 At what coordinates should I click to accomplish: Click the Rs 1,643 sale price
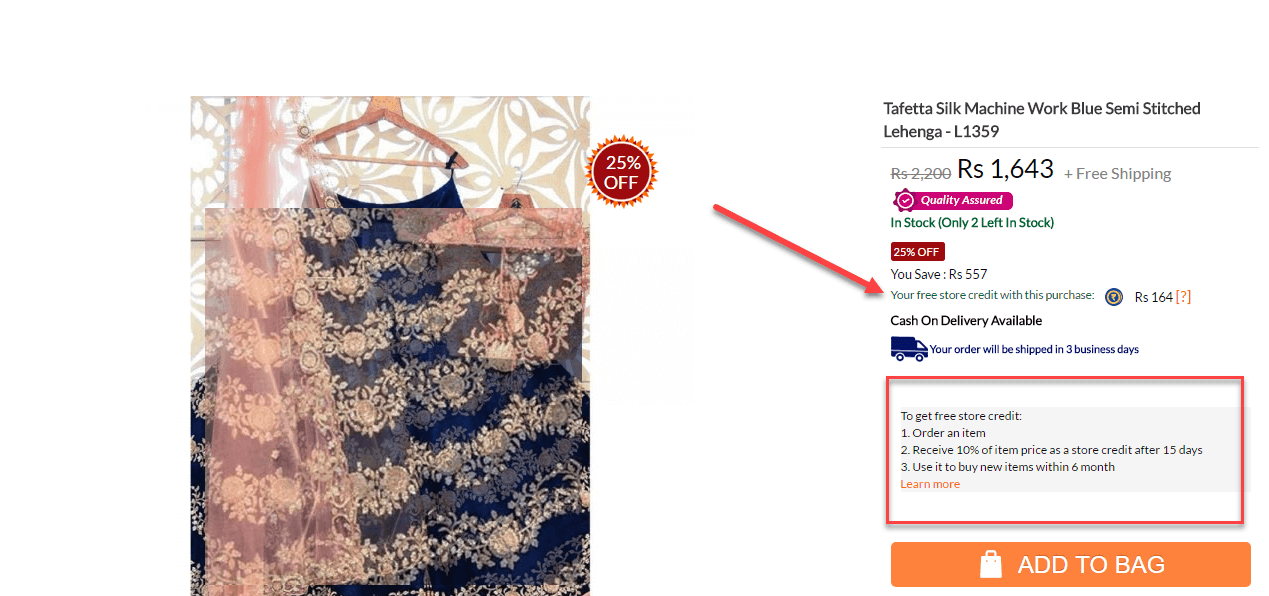(1005, 169)
